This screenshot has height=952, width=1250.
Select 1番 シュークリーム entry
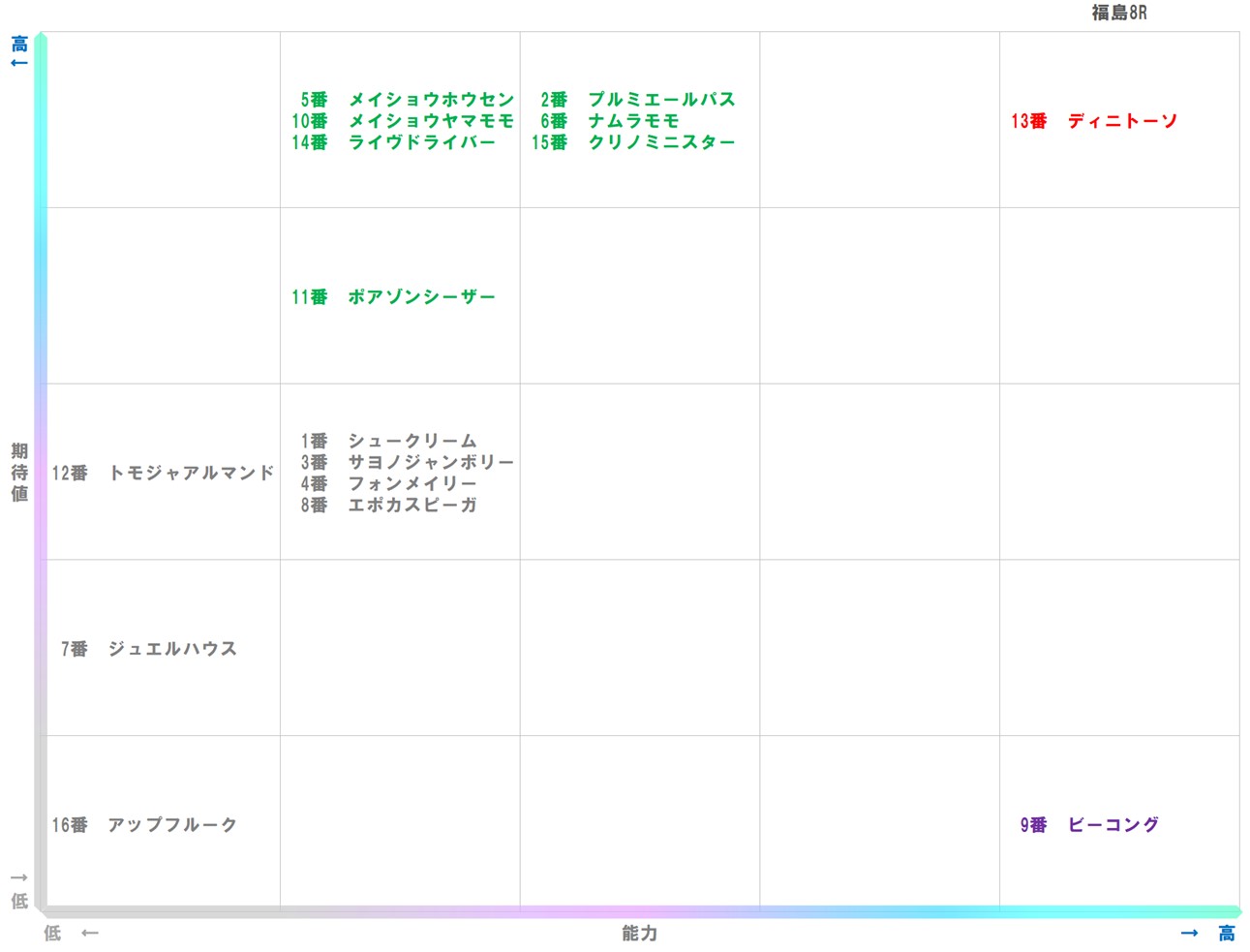(x=387, y=441)
